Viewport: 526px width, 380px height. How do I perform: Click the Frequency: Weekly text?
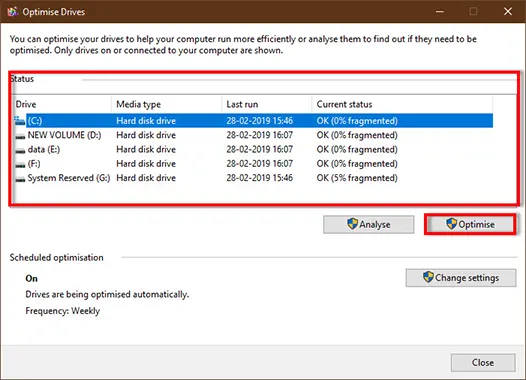(63, 311)
